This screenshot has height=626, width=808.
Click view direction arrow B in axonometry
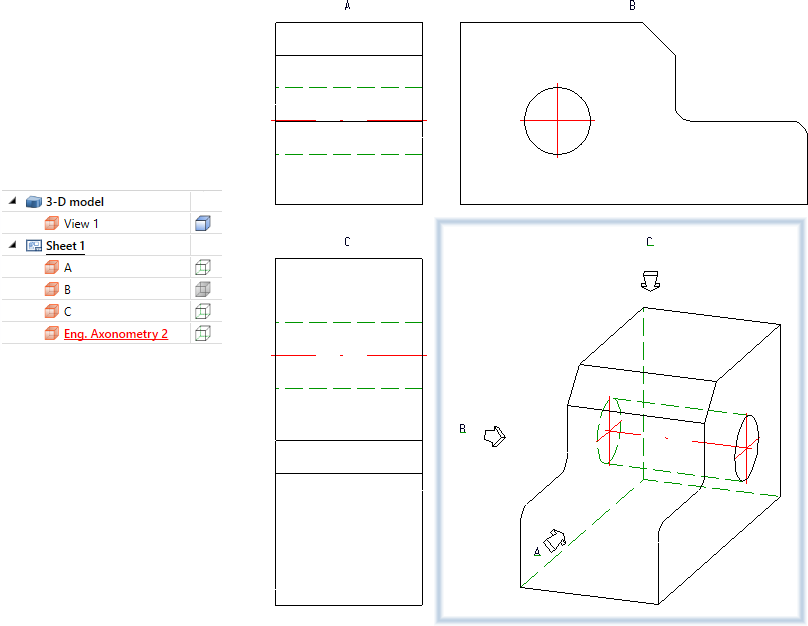(x=495, y=436)
